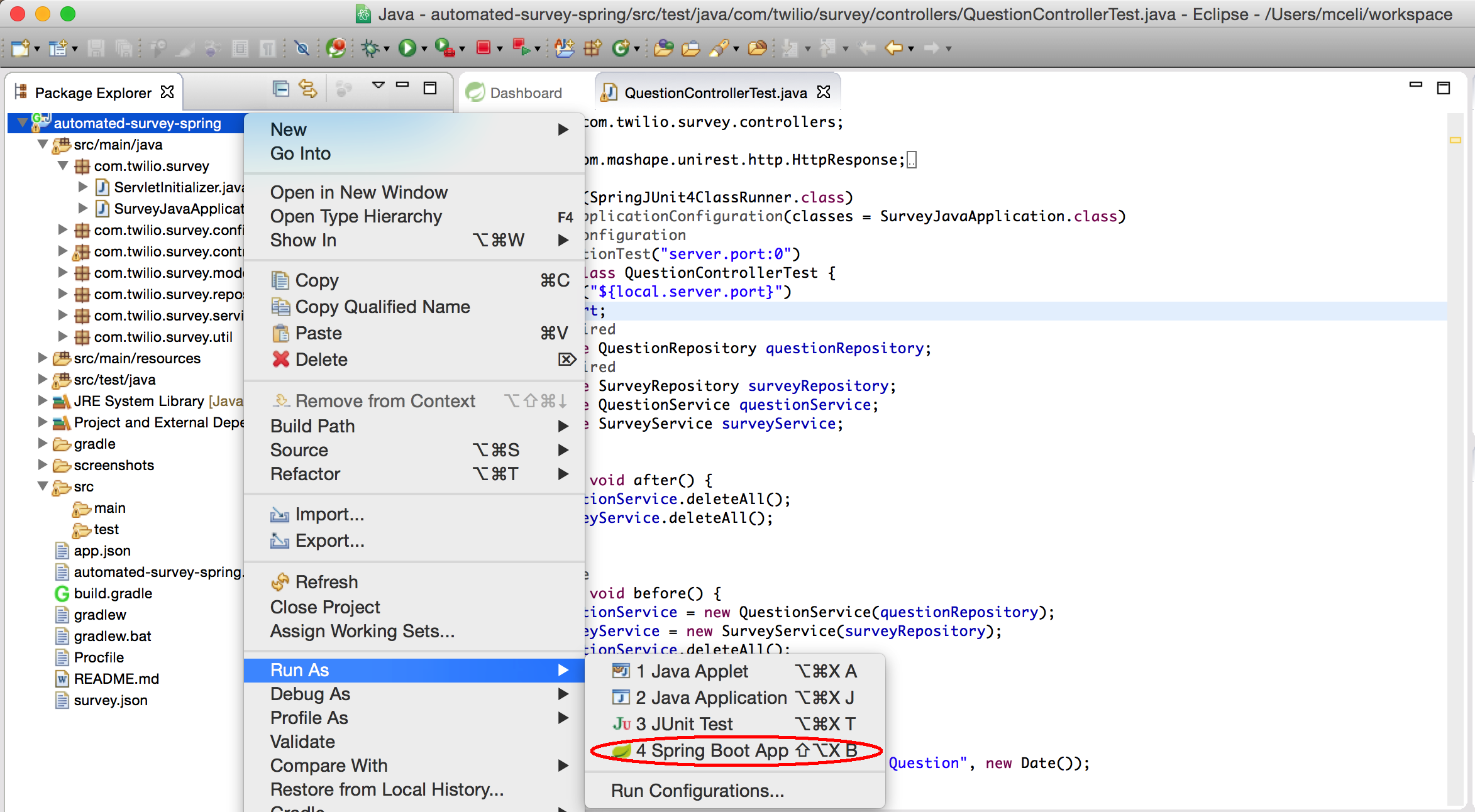Expand the src/main/resources folder

(43, 358)
